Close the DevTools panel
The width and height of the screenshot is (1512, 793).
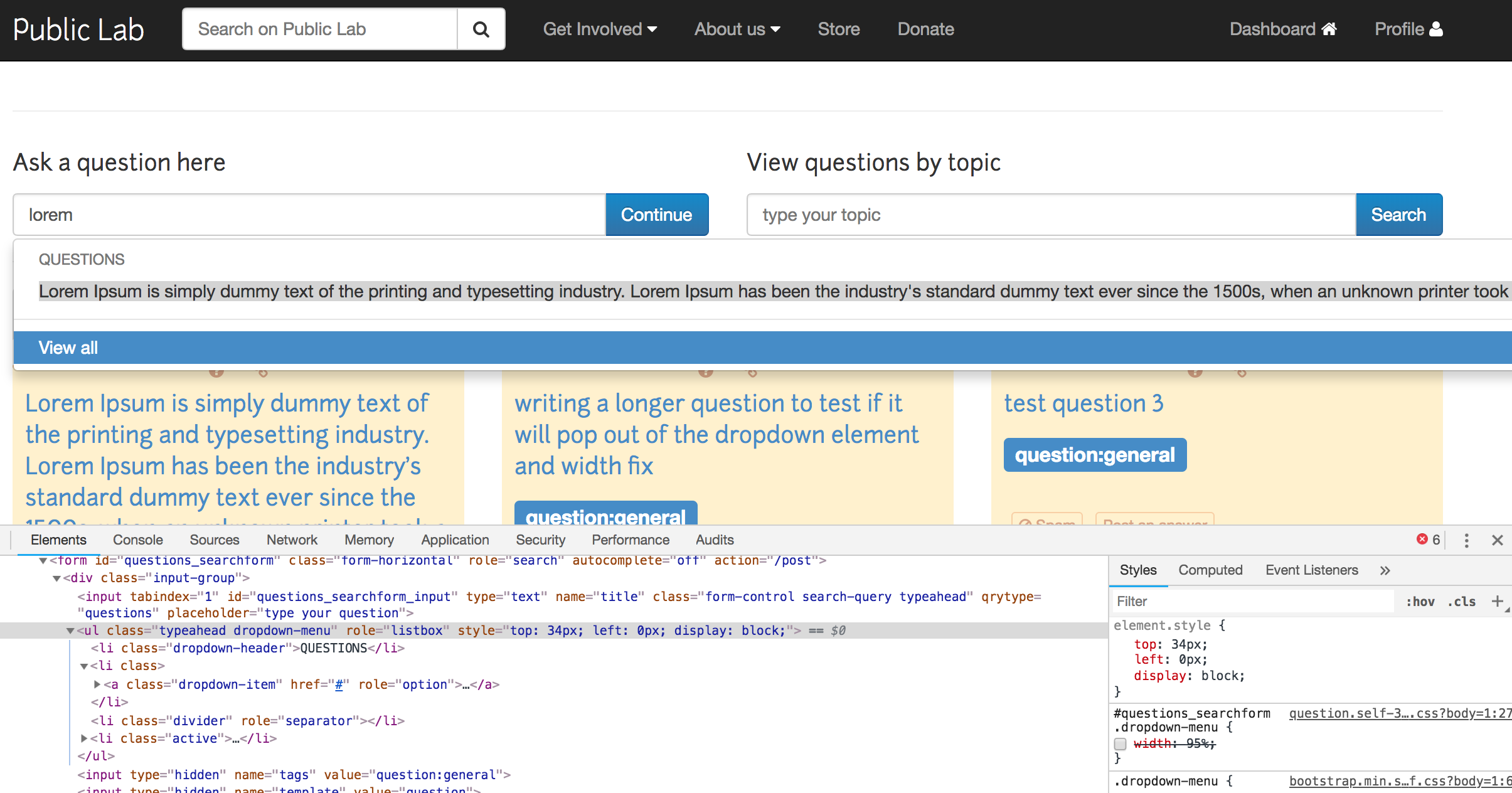coord(1498,540)
